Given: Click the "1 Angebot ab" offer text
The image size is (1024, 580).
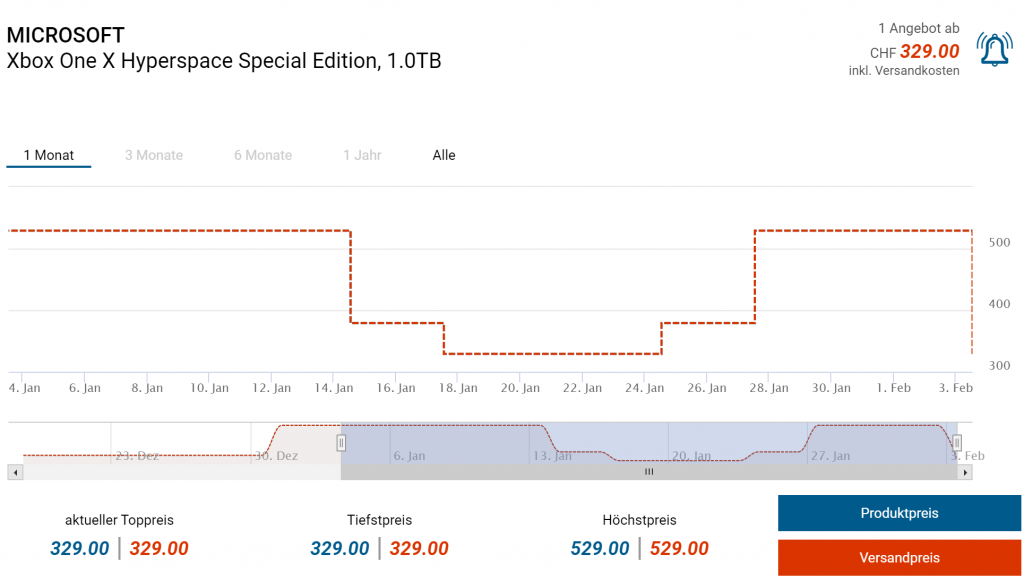Looking at the screenshot, I should point(918,28).
